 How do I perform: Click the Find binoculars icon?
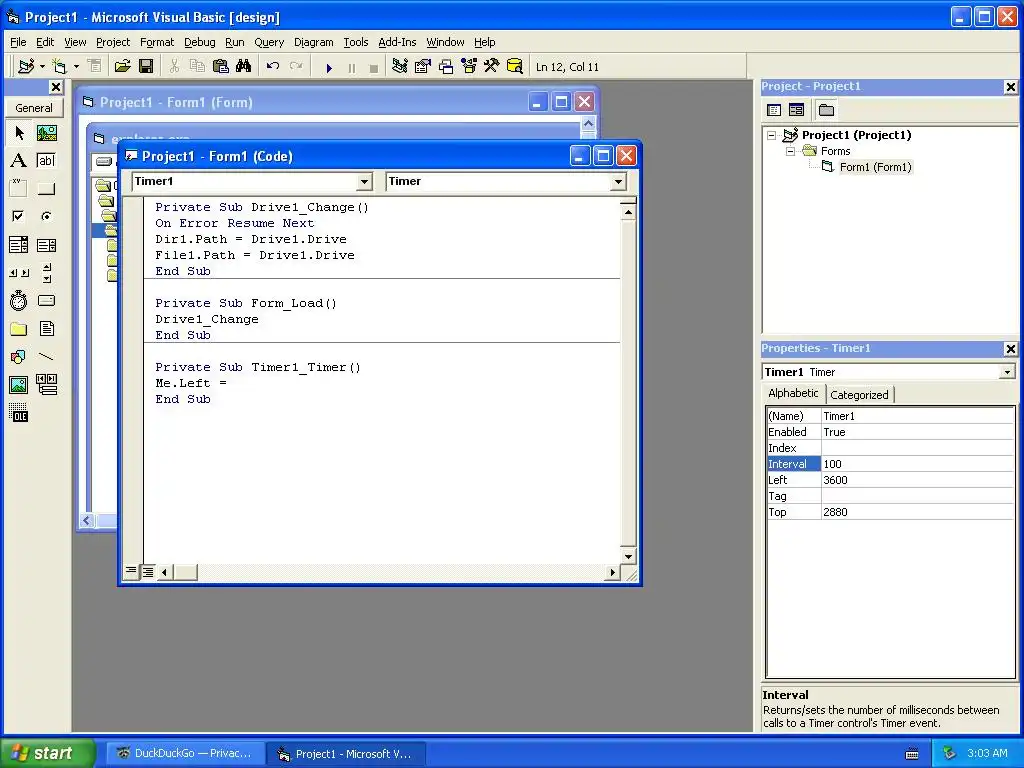click(x=244, y=66)
